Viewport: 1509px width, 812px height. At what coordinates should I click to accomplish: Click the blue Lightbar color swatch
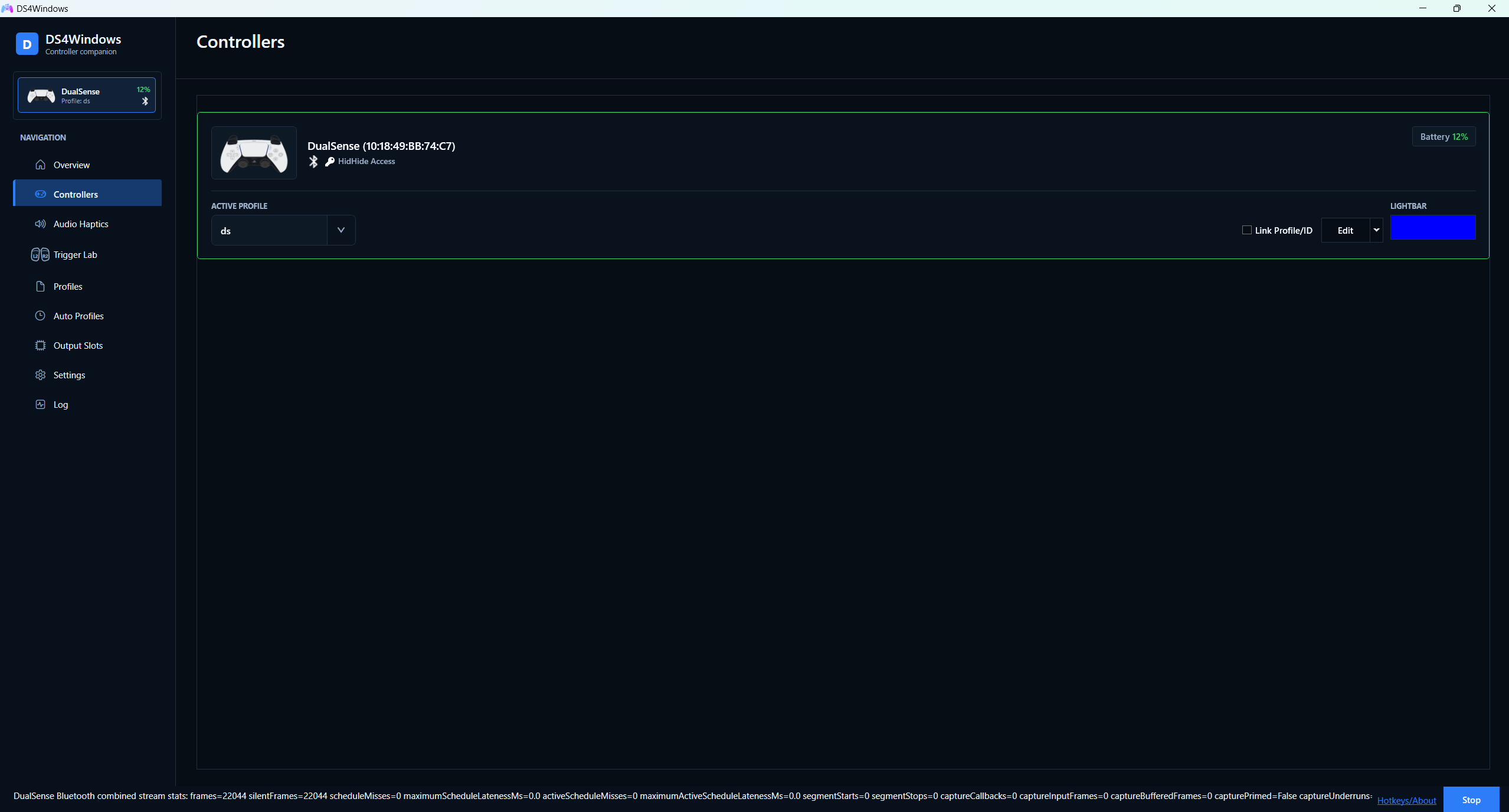pyautogui.click(x=1433, y=227)
